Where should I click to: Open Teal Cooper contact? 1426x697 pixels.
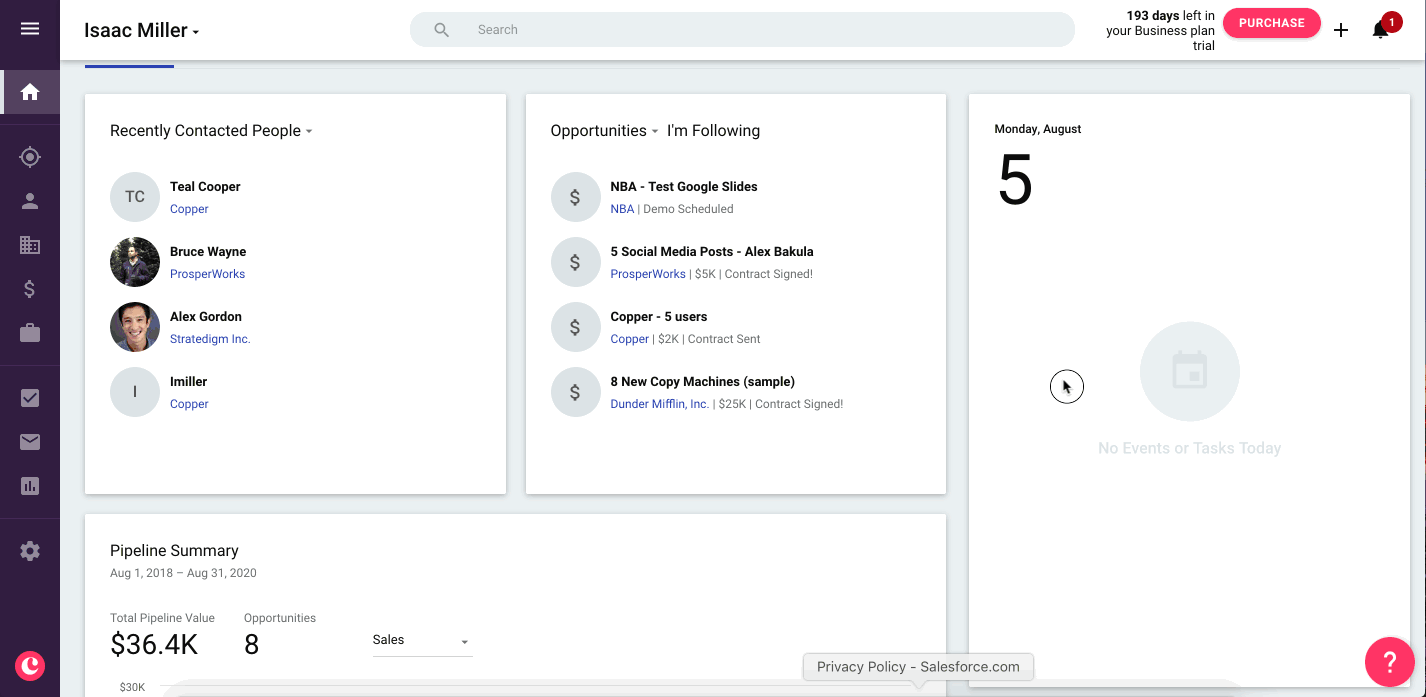[205, 187]
